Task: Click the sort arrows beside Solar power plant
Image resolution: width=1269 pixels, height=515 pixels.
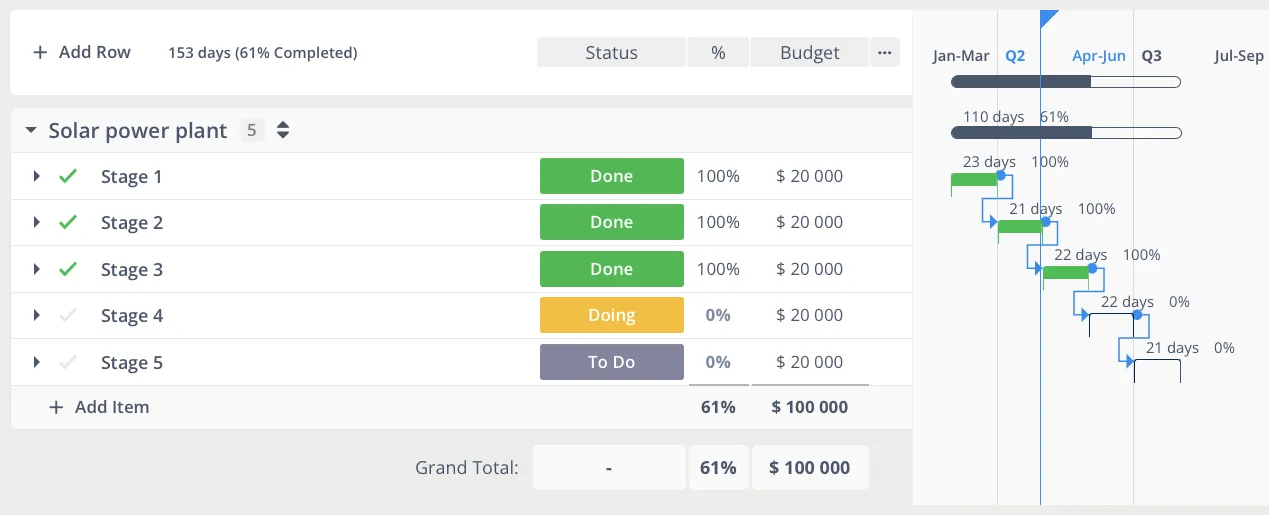Action: [x=283, y=130]
